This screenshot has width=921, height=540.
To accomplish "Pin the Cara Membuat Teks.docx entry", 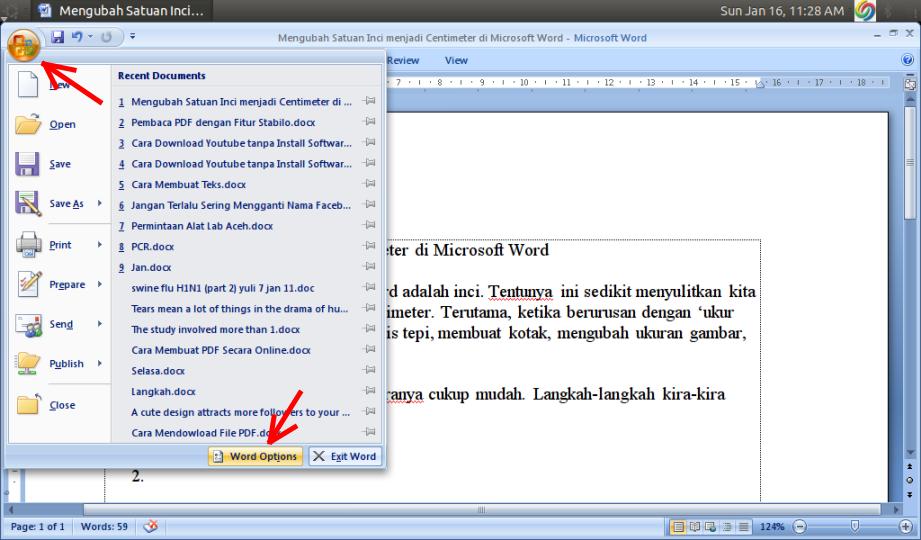I will coord(369,183).
